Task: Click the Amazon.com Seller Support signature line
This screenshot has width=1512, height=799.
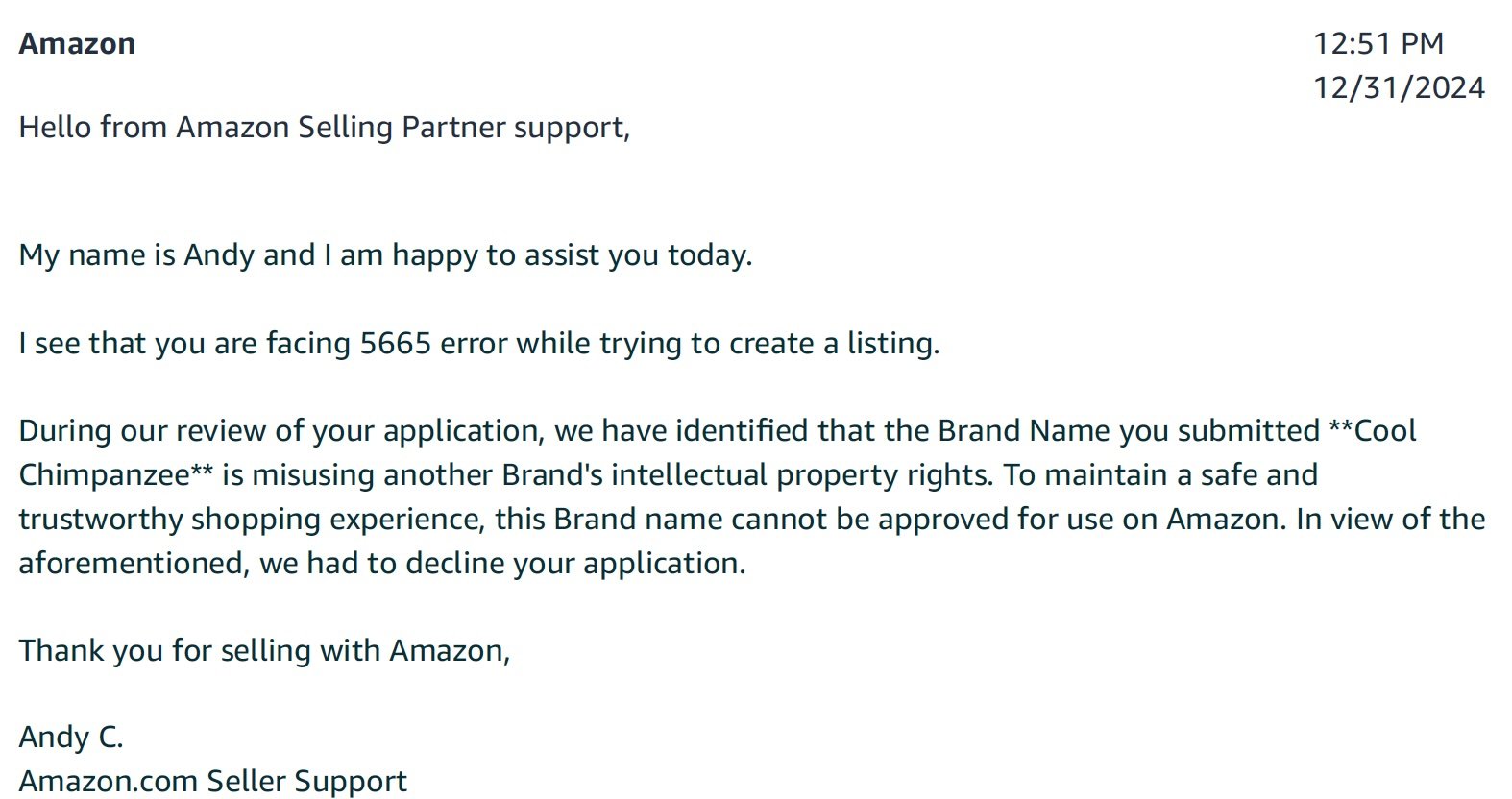Action: point(212,782)
